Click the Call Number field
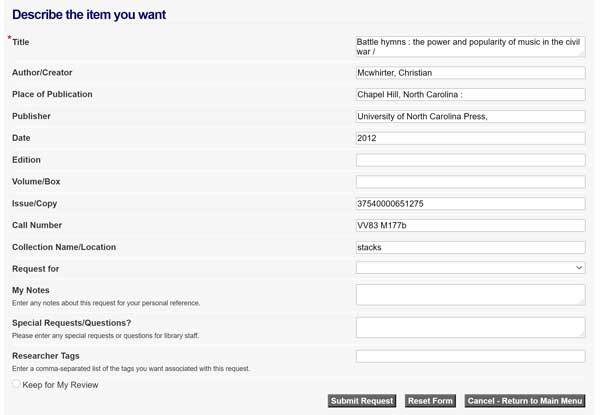Image resolution: width=600 pixels, height=415 pixels. pos(470,226)
